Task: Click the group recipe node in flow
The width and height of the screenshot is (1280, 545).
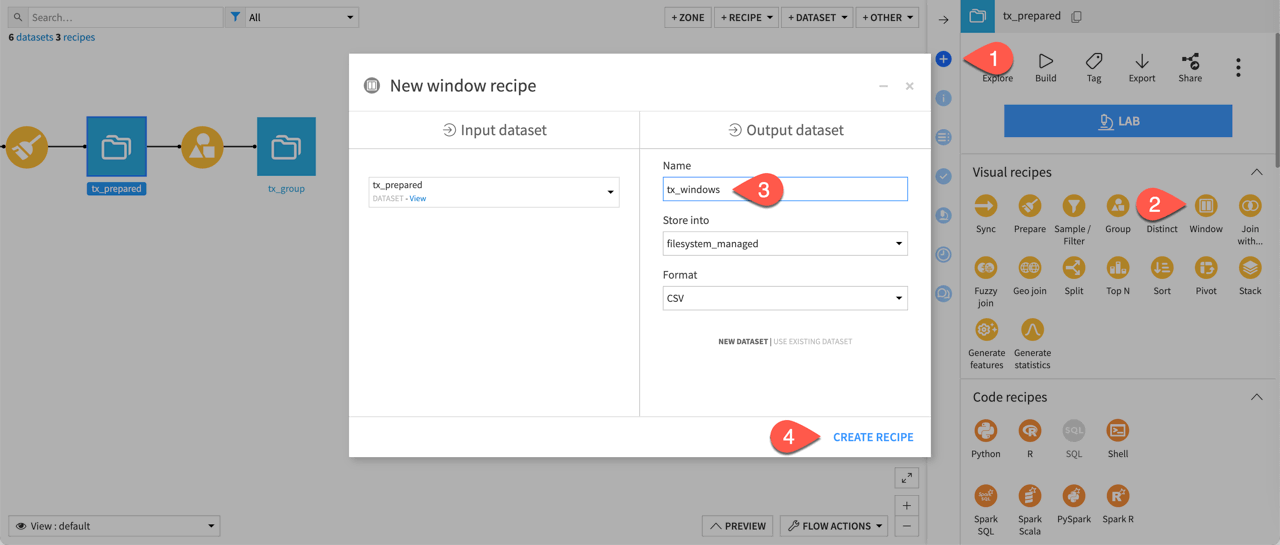Action: pos(202,147)
